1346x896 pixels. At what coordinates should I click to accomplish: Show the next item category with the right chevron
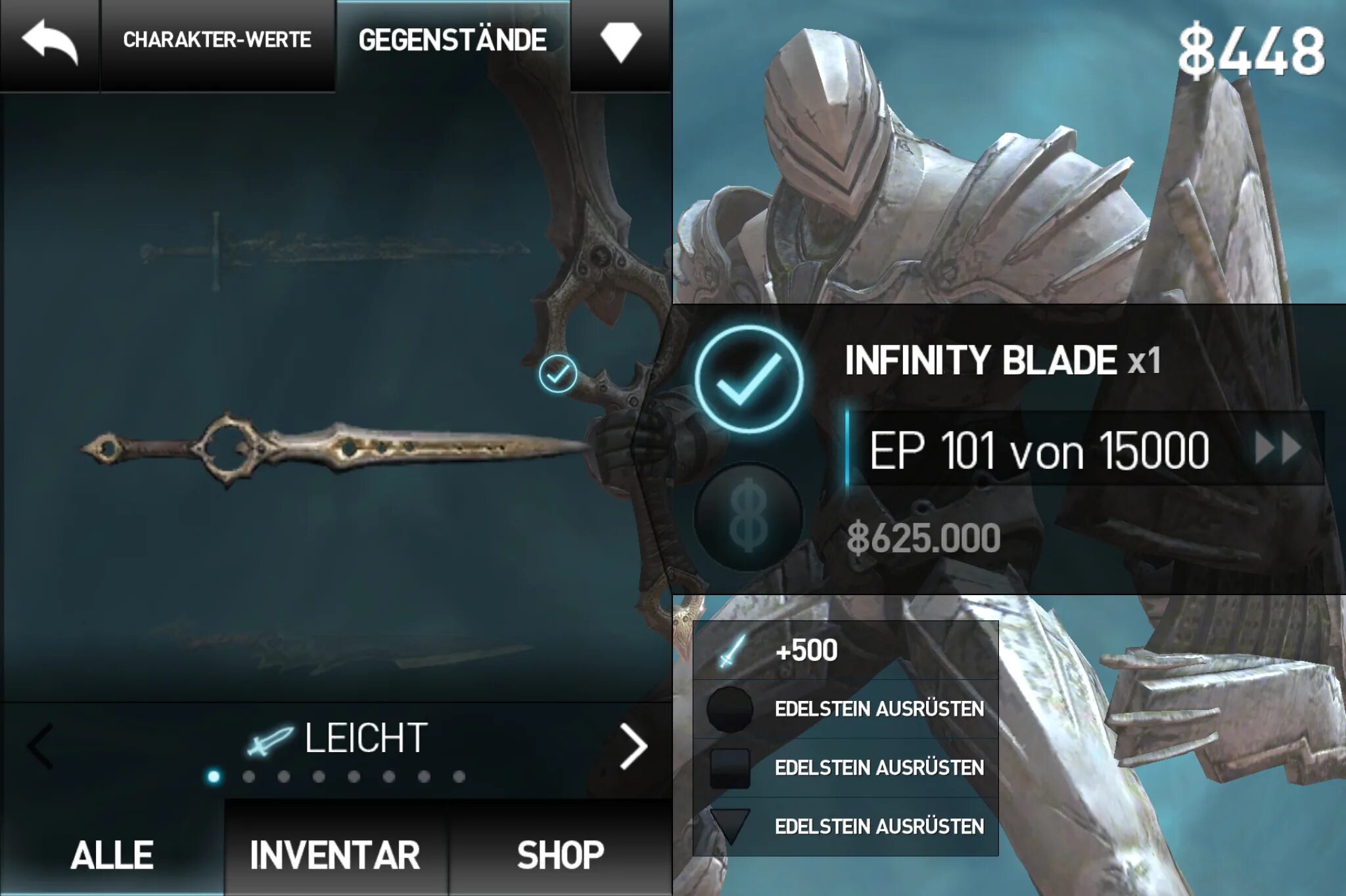(x=634, y=746)
